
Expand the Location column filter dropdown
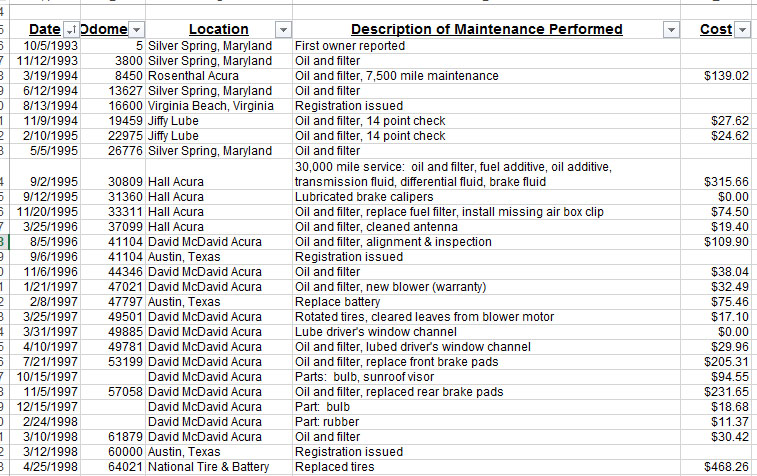[x=283, y=30]
